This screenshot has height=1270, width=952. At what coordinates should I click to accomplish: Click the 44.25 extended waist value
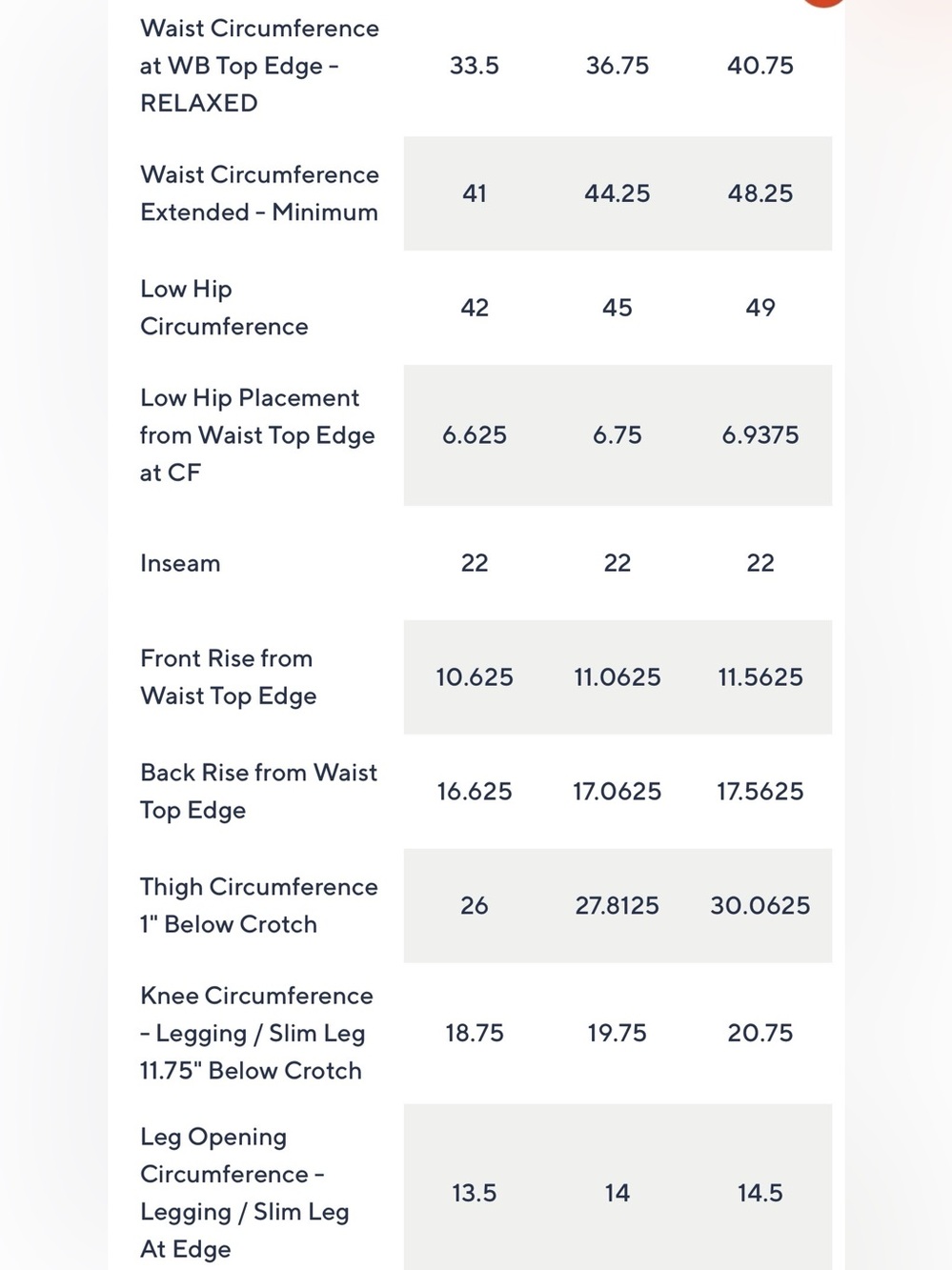(618, 193)
